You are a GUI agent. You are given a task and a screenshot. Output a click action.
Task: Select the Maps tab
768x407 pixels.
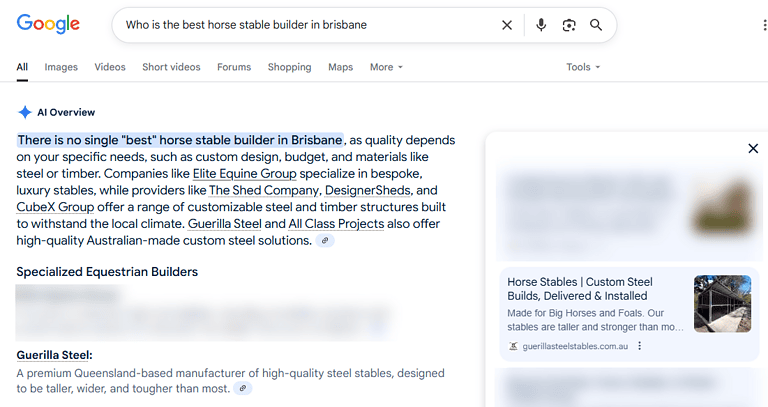[x=341, y=67]
